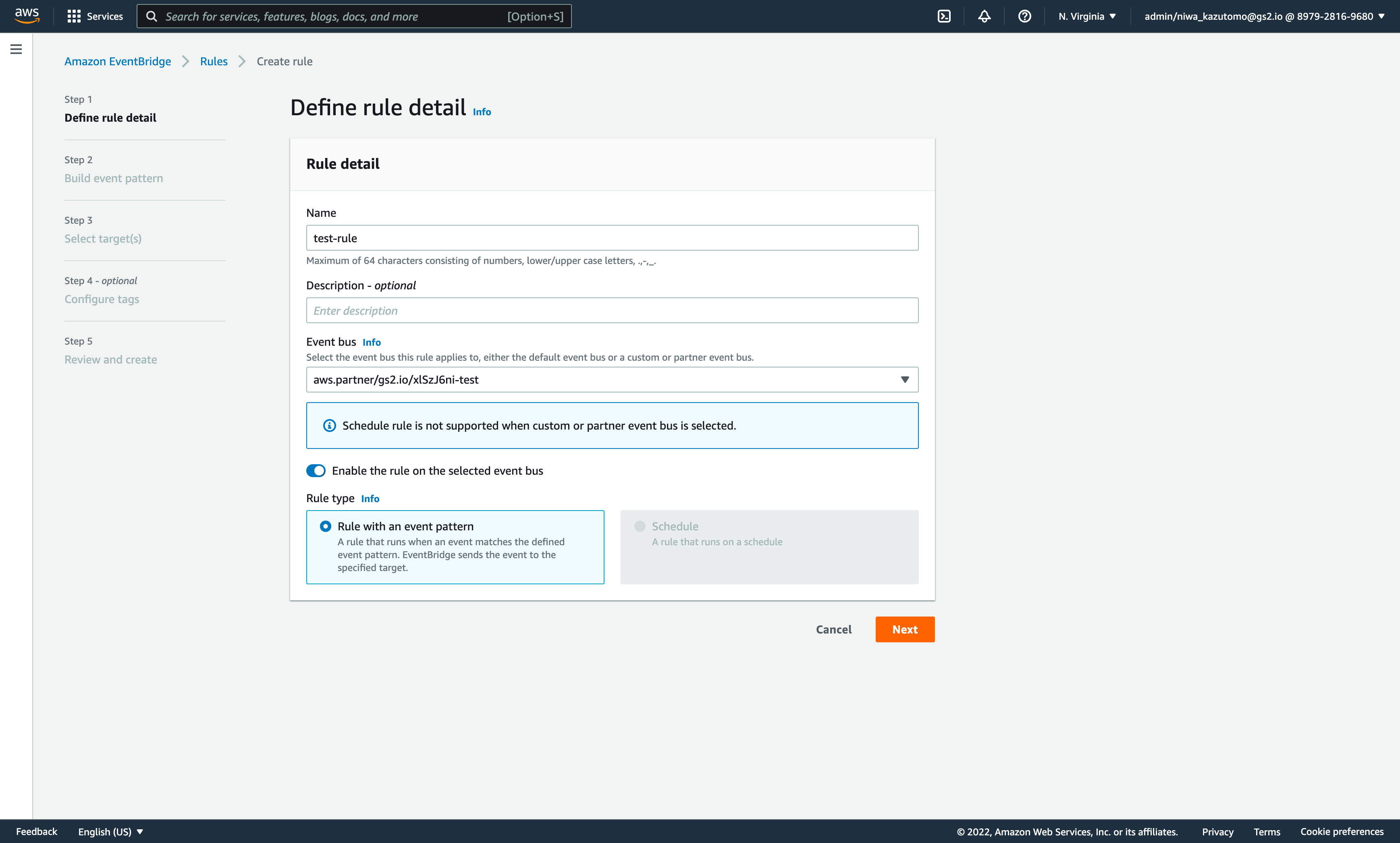Open Cookie preferences in footer
This screenshot has height=843, width=1400.
pos(1342,832)
